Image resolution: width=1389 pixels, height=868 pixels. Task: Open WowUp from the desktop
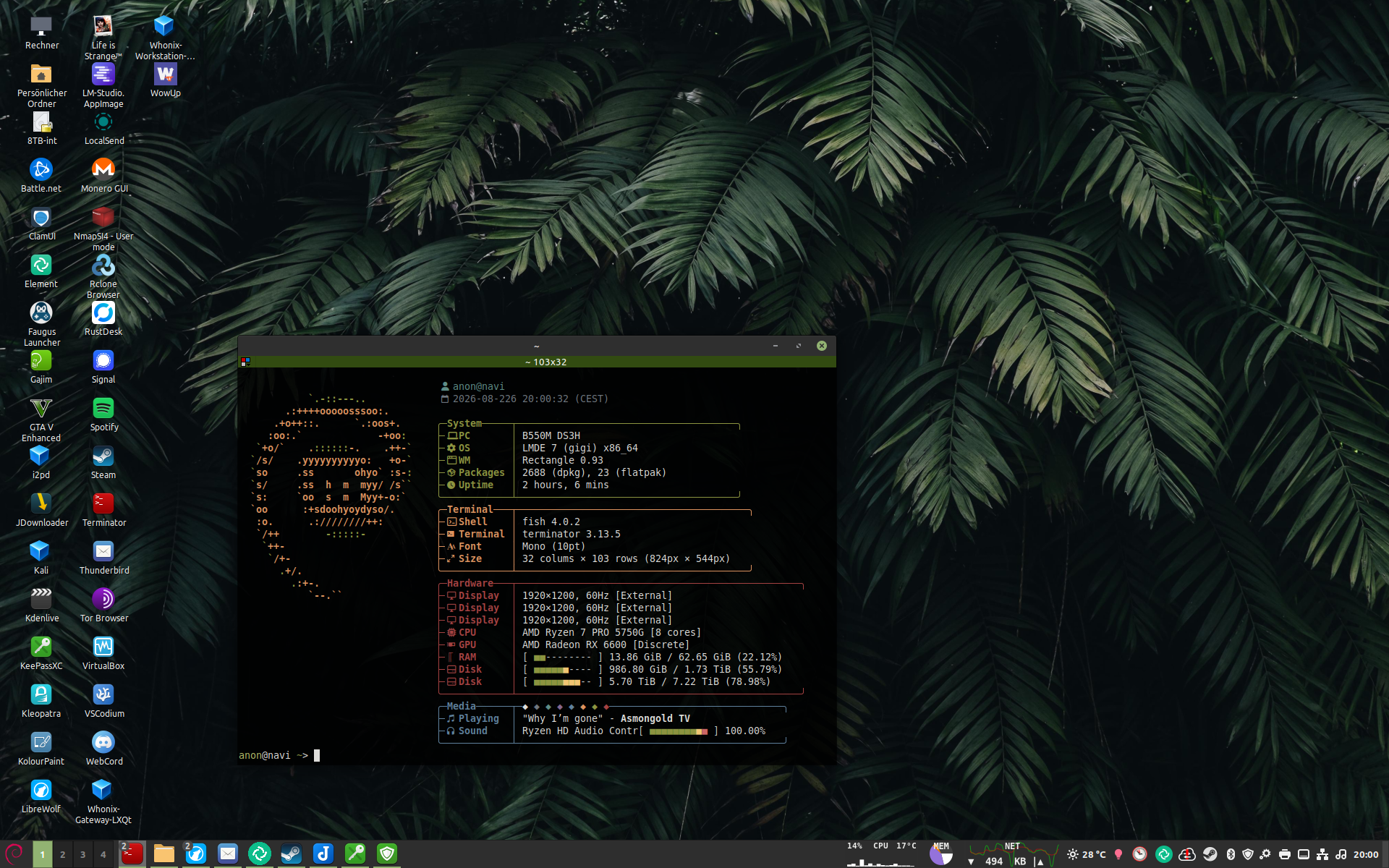pyautogui.click(x=165, y=80)
